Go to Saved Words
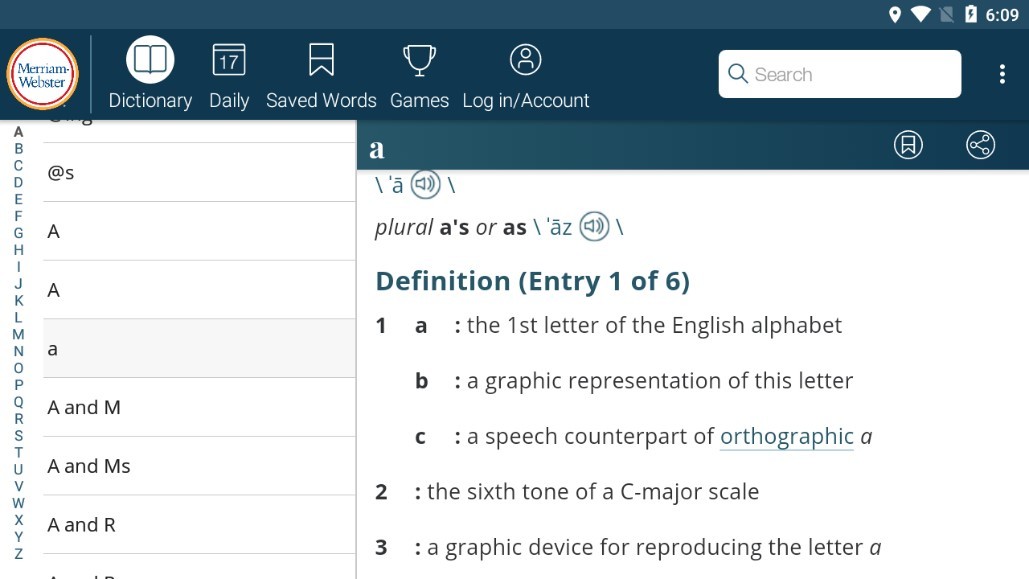Image resolution: width=1029 pixels, height=579 pixels. pyautogui.click(x=321, y=75)
